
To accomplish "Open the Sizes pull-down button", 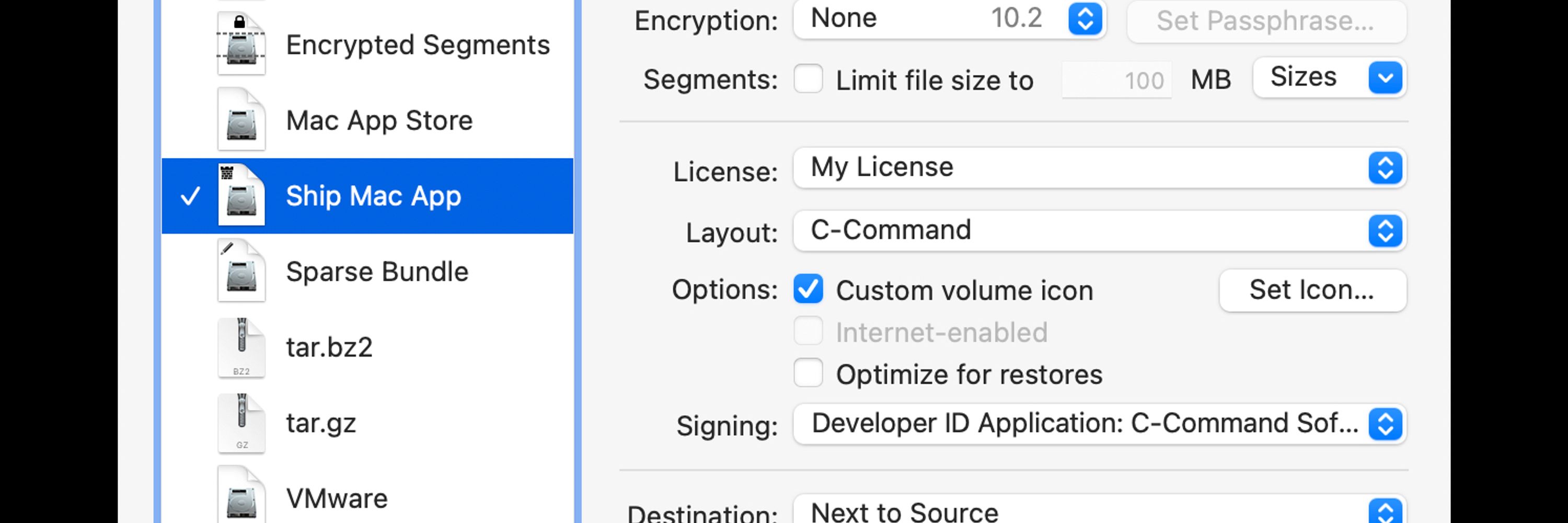I will coord(1329,77).
